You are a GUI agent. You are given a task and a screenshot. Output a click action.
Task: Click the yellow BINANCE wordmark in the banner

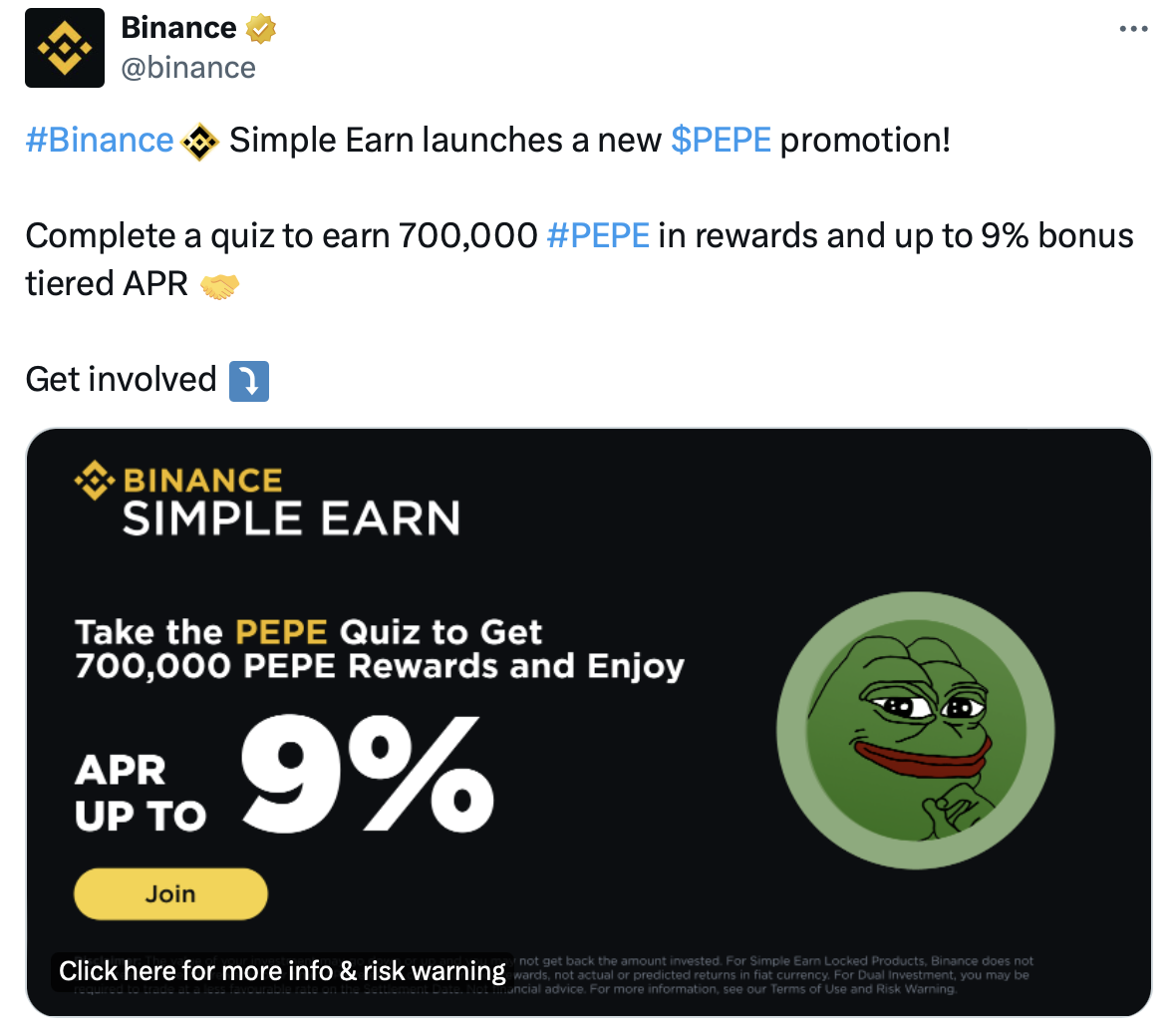click(203, 481)
